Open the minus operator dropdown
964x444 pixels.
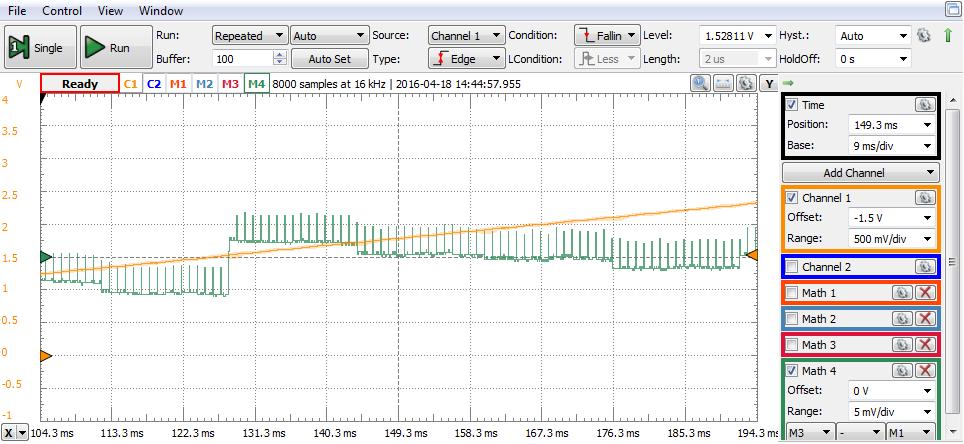pos(860,432)
